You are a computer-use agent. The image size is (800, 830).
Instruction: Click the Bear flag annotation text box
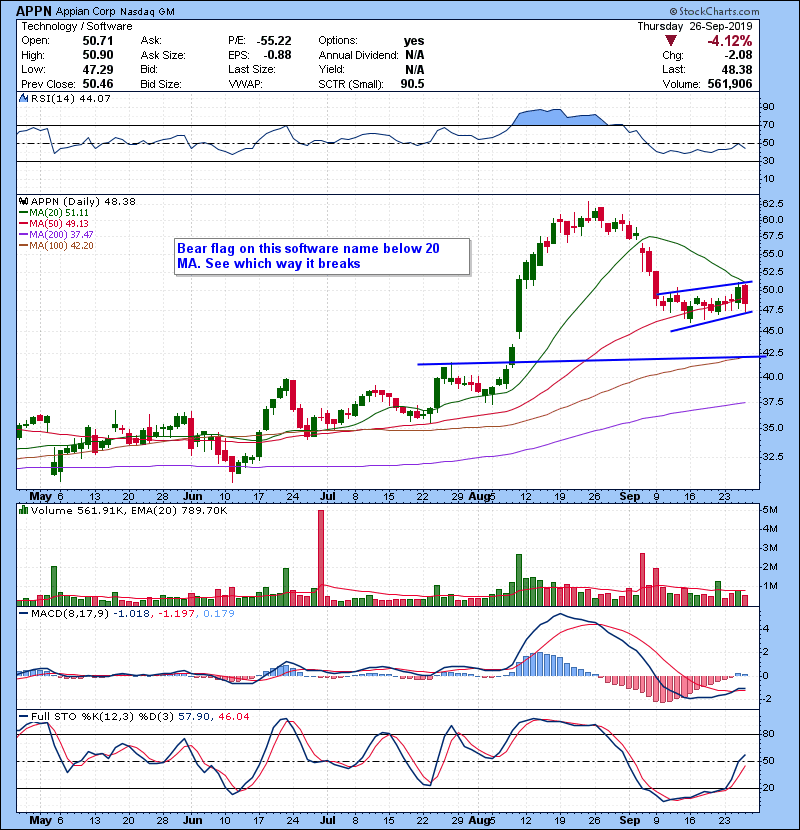coord(322,257)
